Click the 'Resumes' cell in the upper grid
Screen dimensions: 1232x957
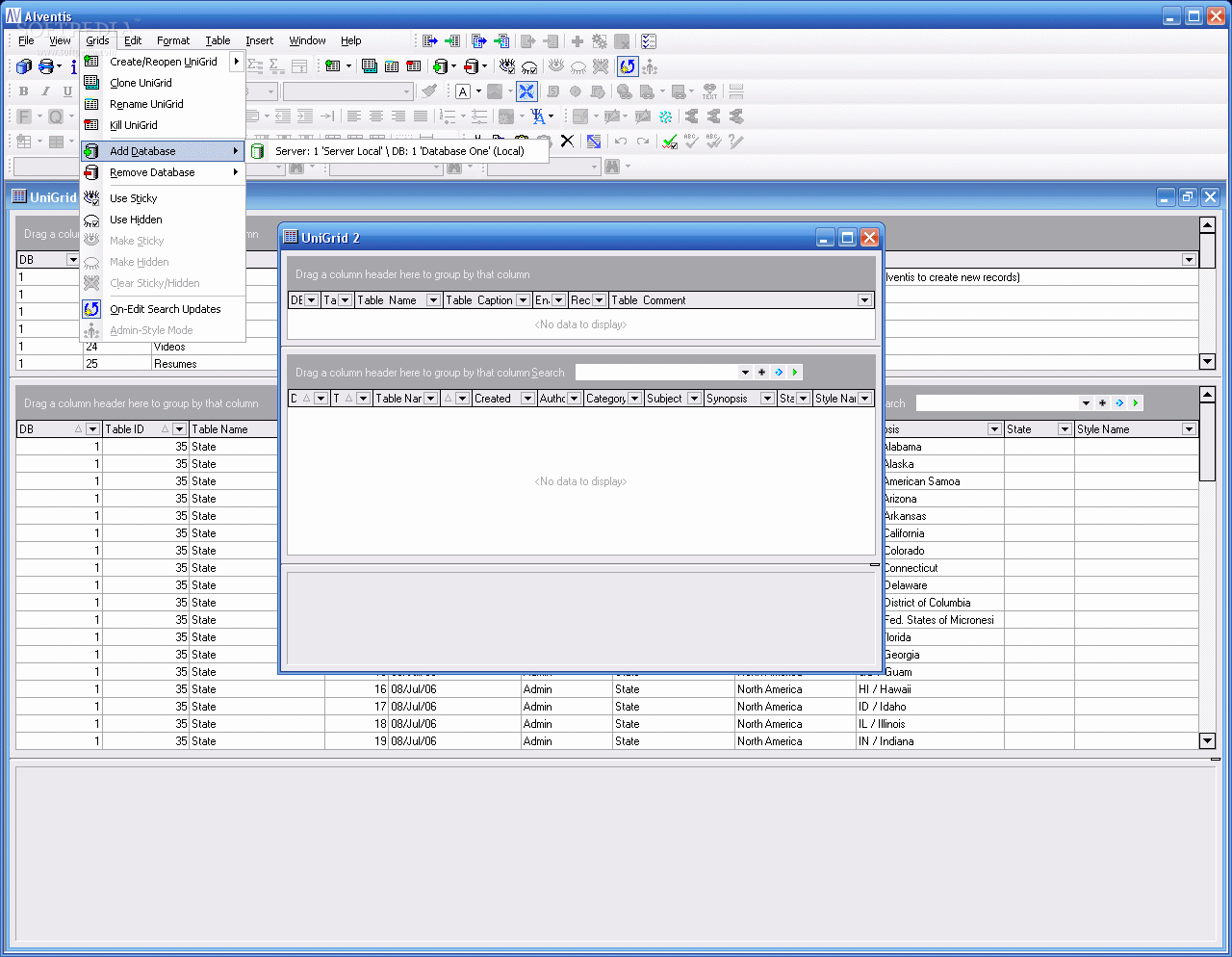point(214,364)
